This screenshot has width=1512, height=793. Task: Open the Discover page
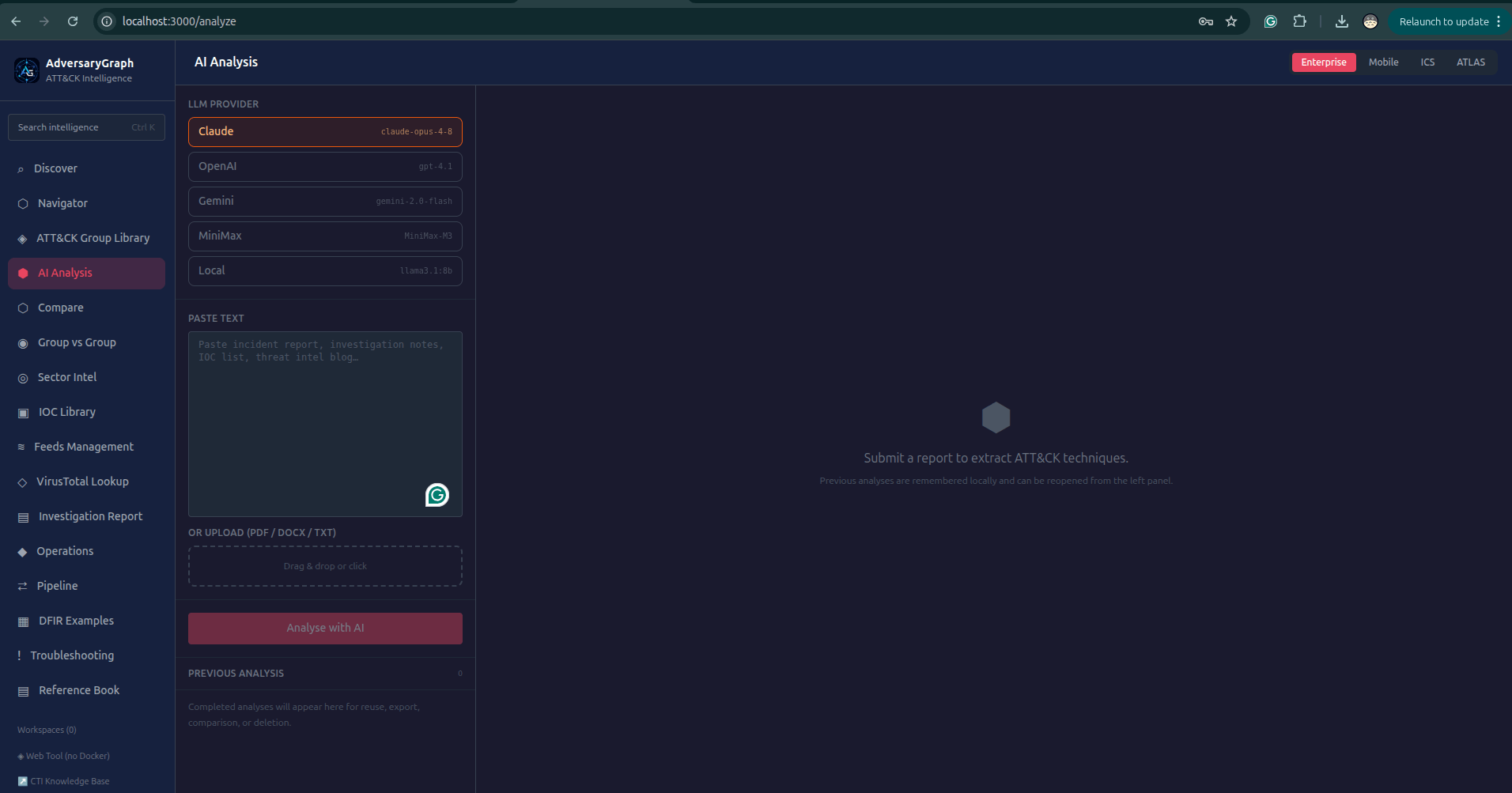tap(86, 169)
